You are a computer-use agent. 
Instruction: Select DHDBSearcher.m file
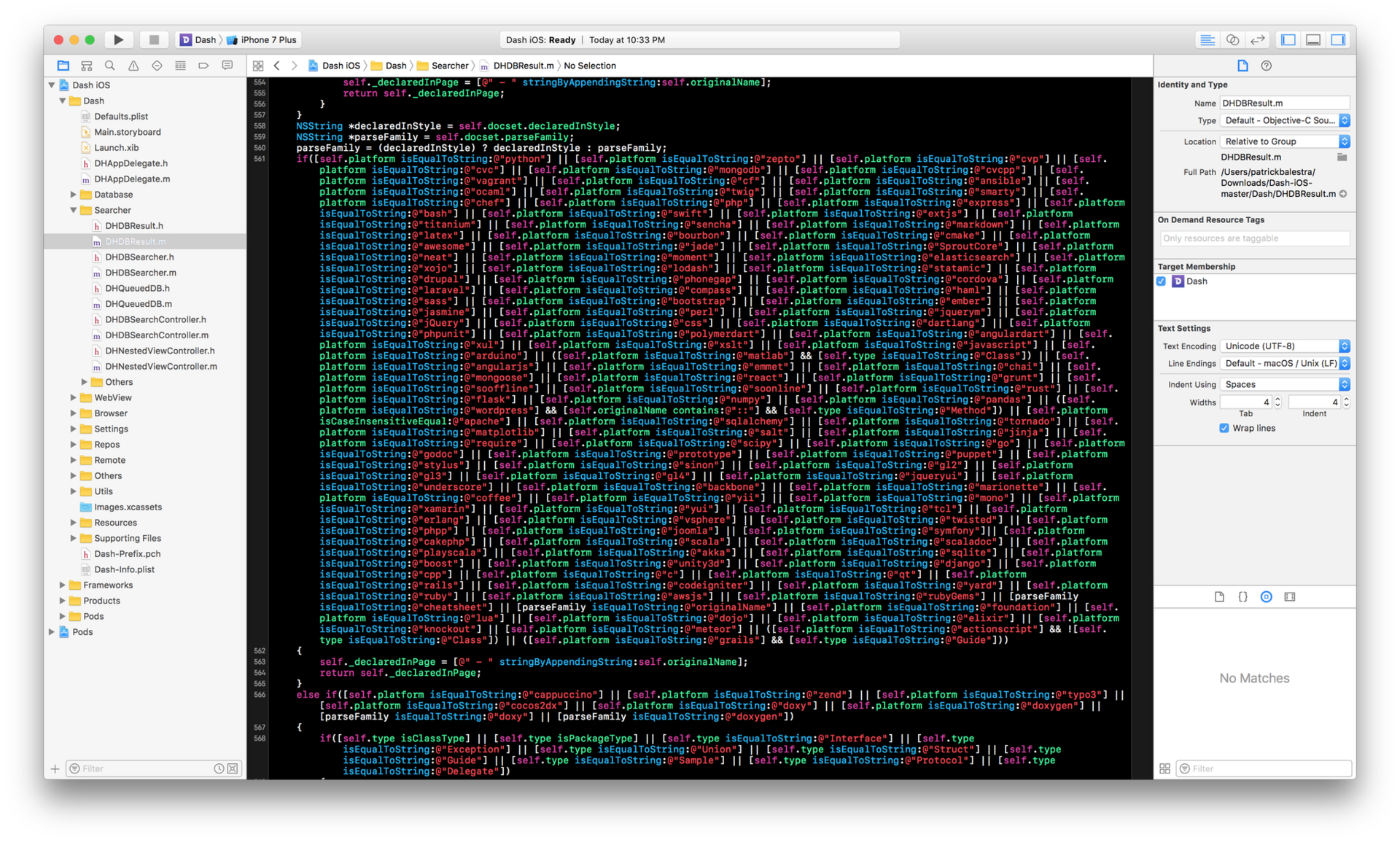(141, 273)
